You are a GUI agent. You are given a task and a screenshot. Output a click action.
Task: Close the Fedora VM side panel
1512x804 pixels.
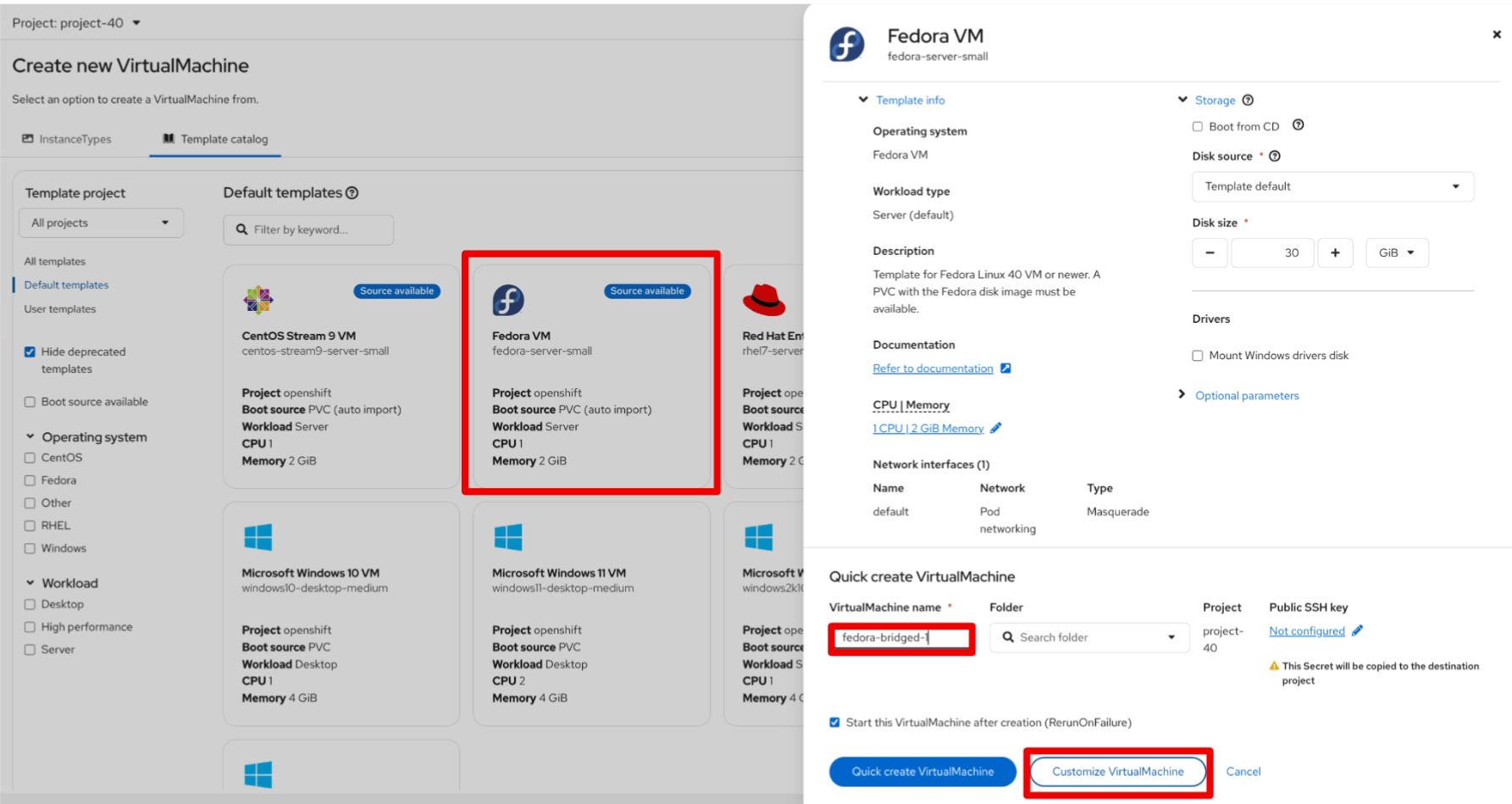pyautogui.click(x=1496, y=35)
